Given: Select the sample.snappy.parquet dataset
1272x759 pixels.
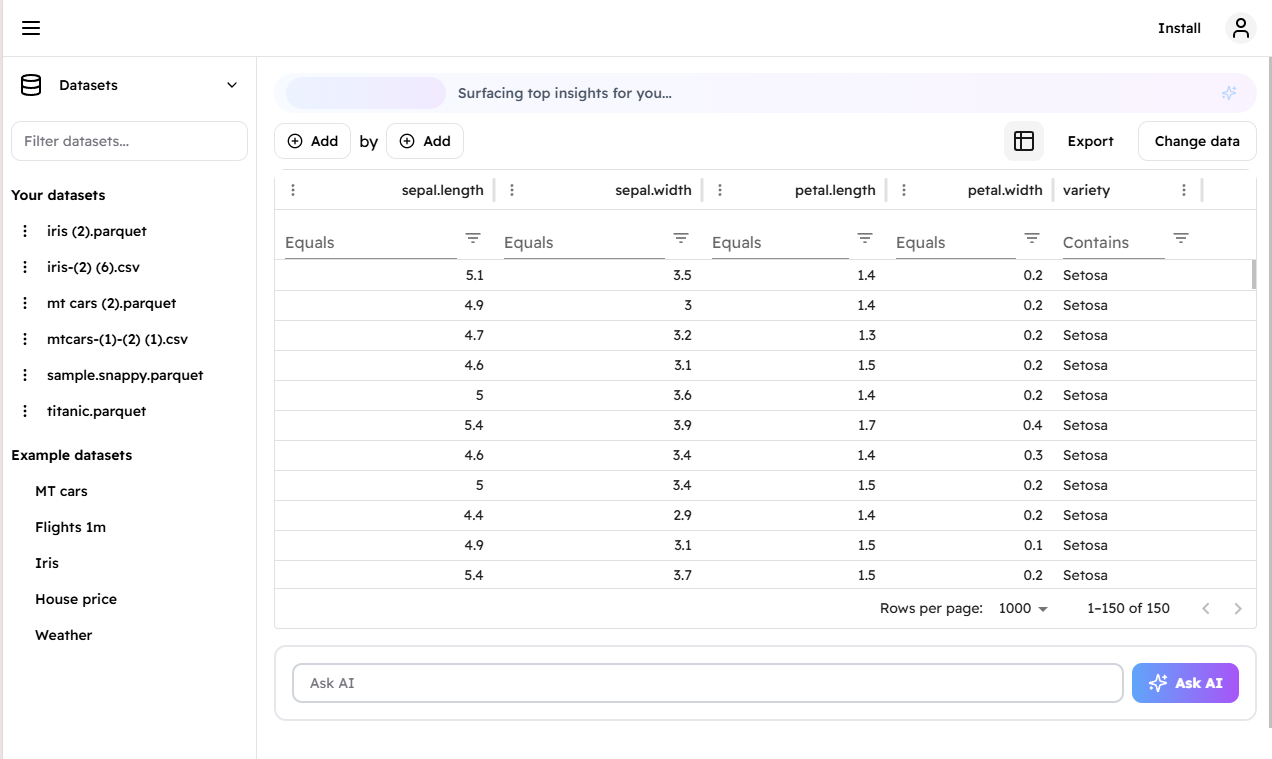Looking at the screenshot, I should (x=125, y=375).
